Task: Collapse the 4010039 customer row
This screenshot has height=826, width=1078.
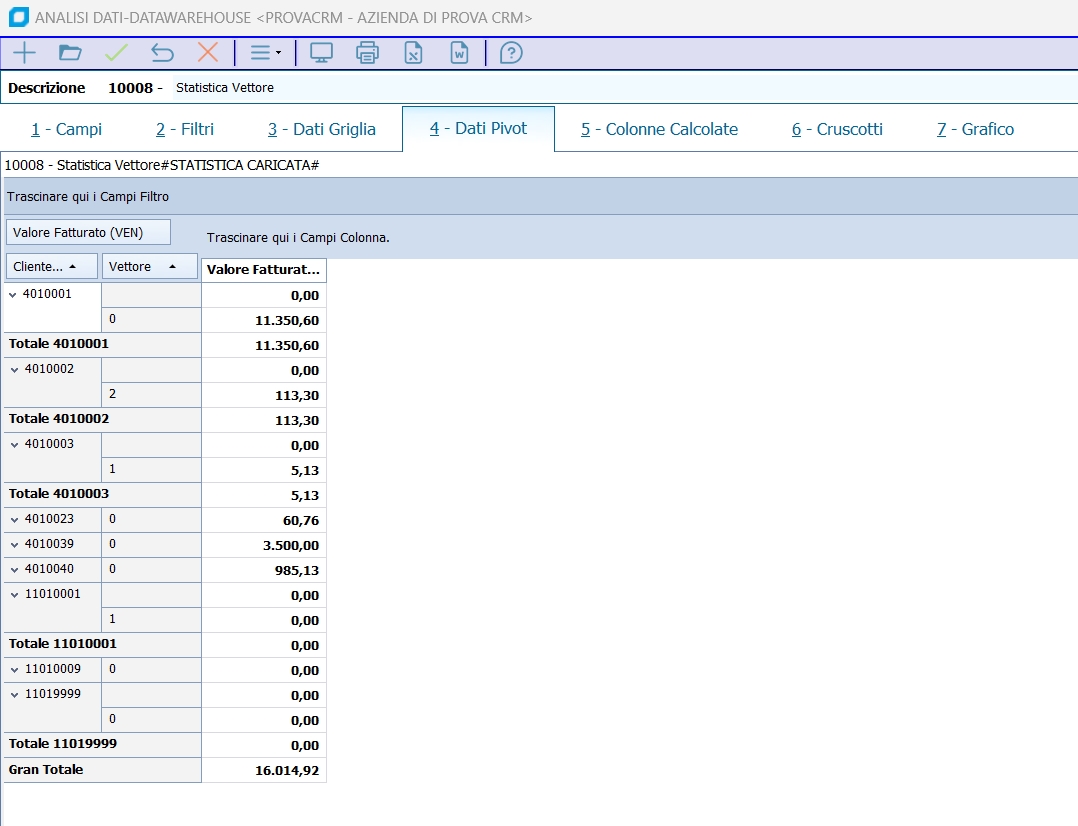Action: click(x=14, y=544)
